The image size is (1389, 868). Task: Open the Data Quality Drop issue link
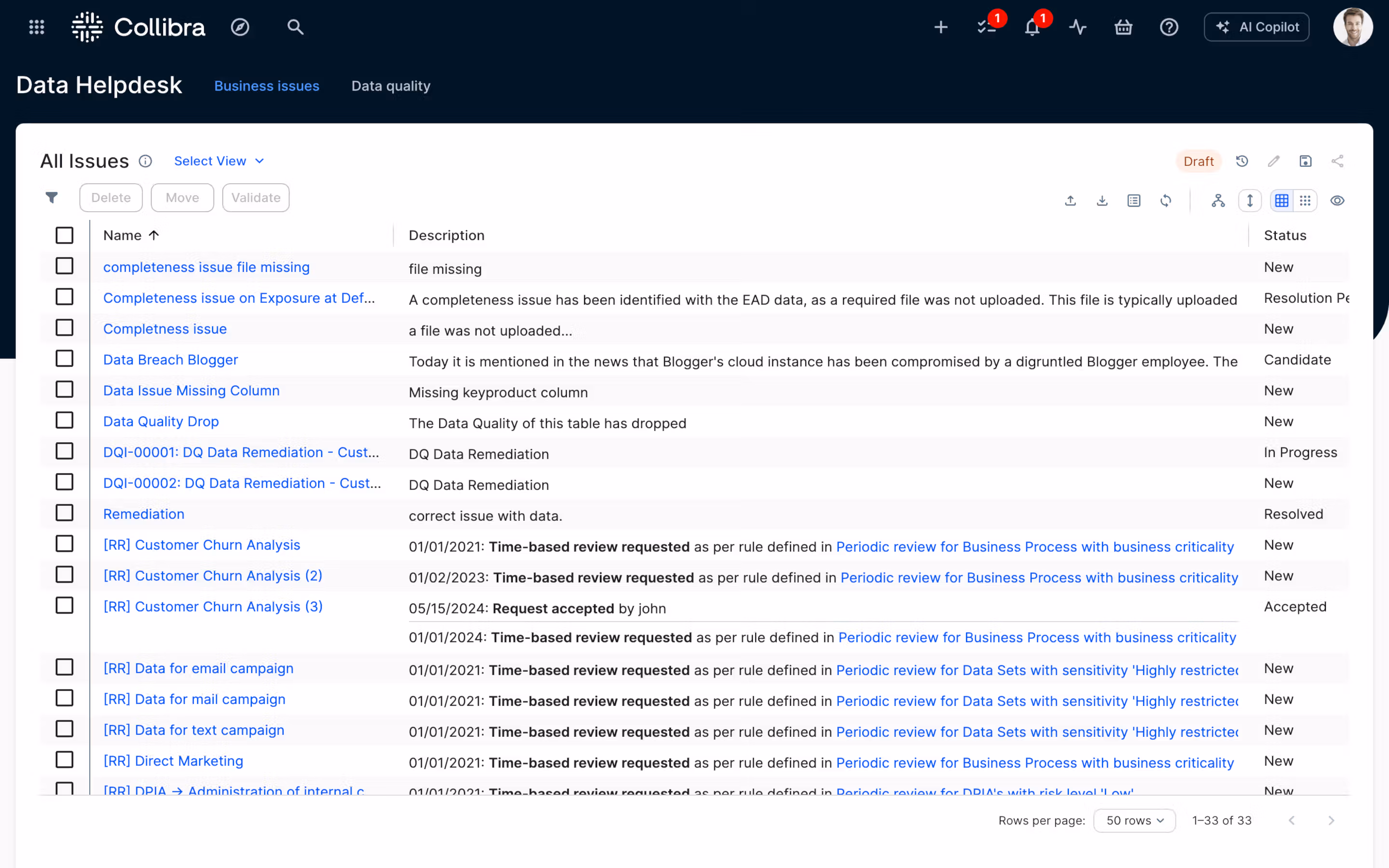161,421
